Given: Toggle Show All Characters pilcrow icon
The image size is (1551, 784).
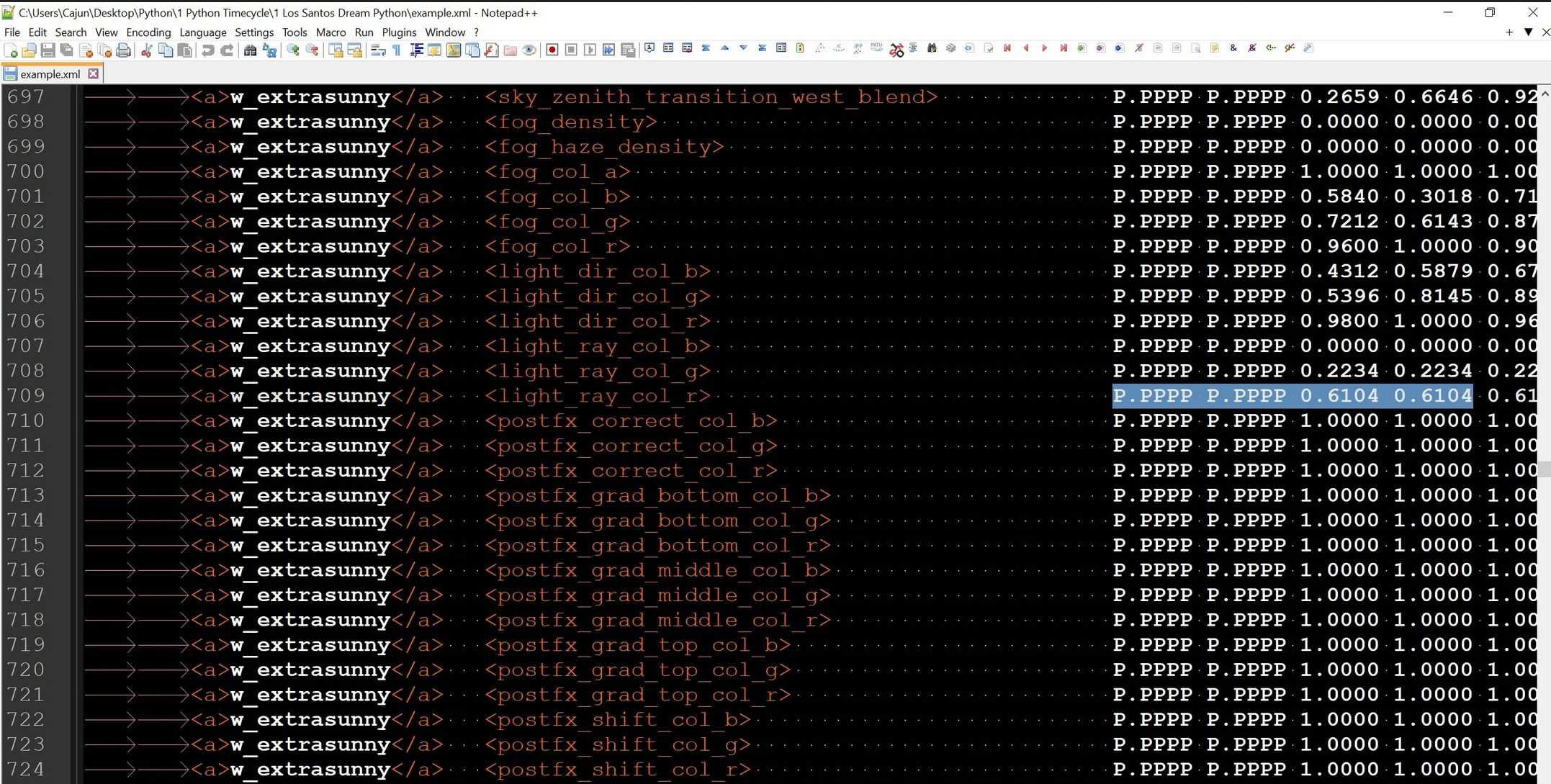Looking at the screenshot, I should [x=397, y=50].
